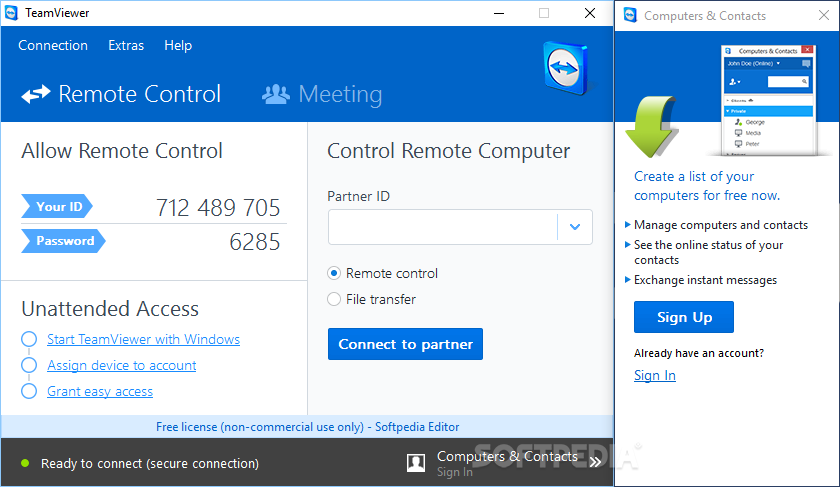Toggle circle beside Start TeamViewer with Windows
Screen dimensions: 840x487
pyautogui.click(x=29, y=339)
